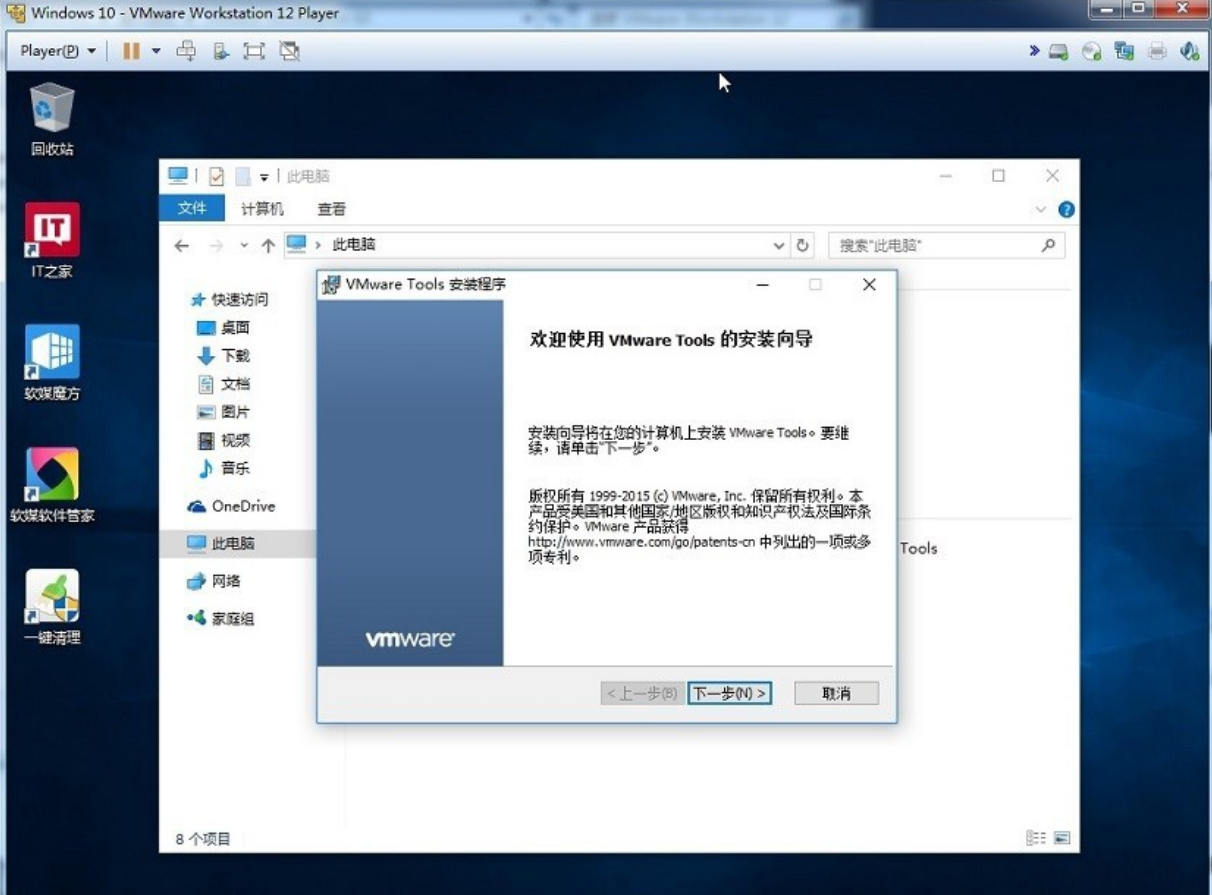Viewport: 1212px width, 895px height.
Task: Select 家庭组 in the navigation pane
Action: (x=221, y=618)
